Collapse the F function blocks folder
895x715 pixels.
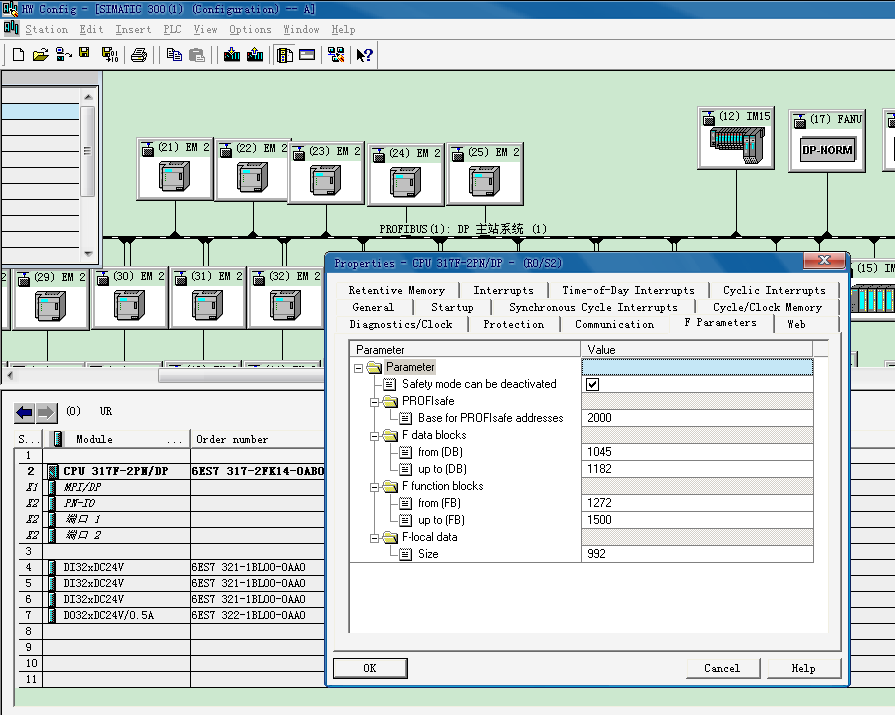(x=375, y=486)
